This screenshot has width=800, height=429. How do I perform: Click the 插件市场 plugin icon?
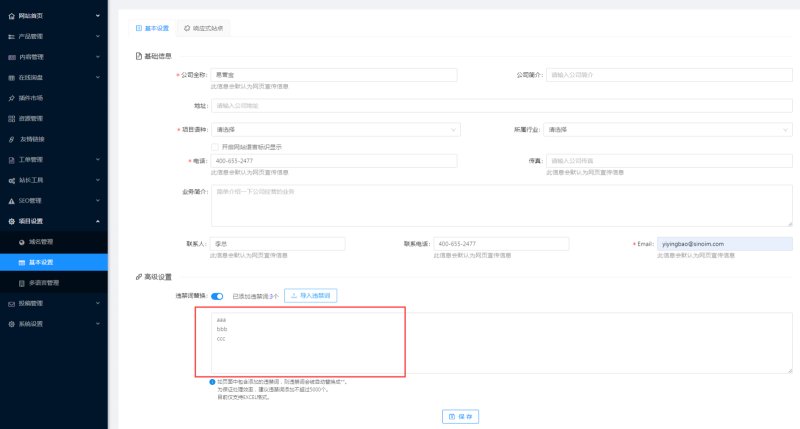11,98
